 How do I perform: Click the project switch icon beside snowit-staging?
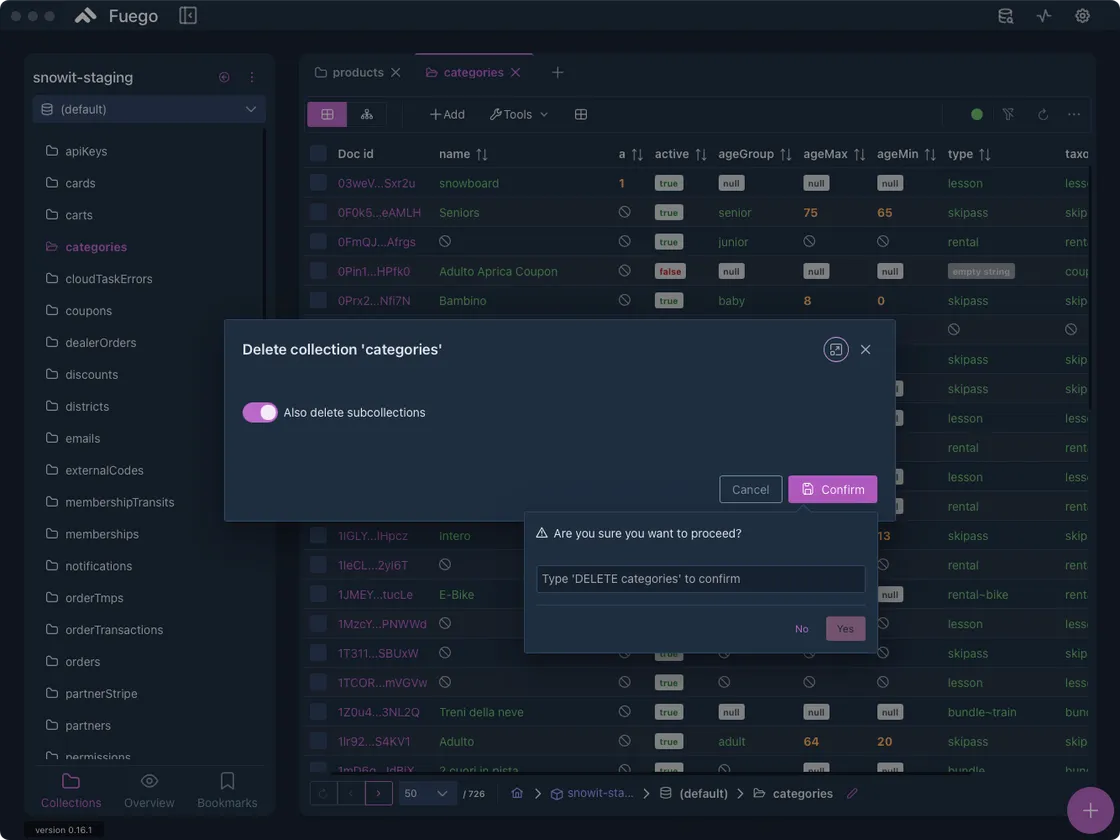point(224,77)
